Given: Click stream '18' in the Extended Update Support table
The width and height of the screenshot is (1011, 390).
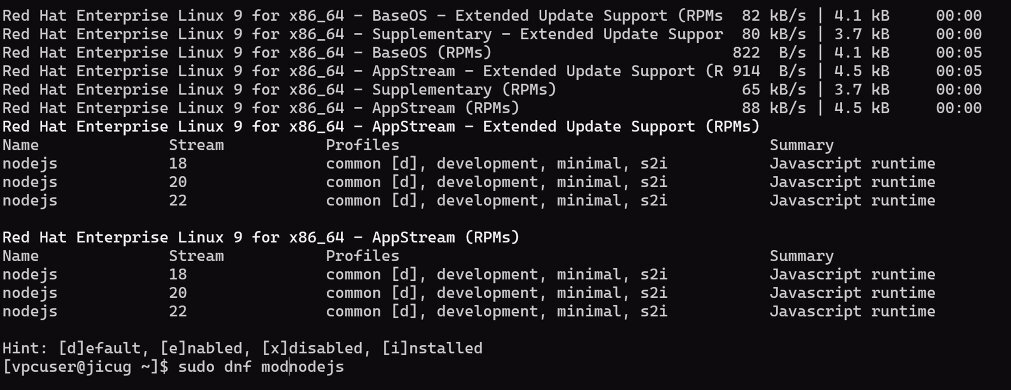Looking at the screenshot, I should pos(178,164).
